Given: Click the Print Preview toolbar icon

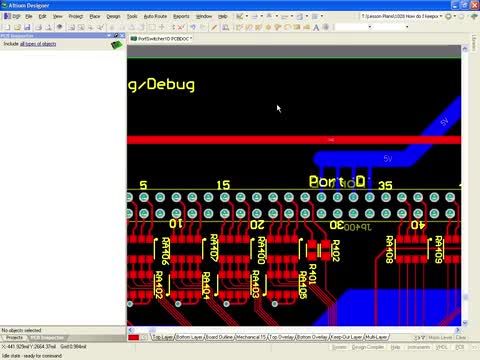Looking at the screenshot, I should [49, 27].
